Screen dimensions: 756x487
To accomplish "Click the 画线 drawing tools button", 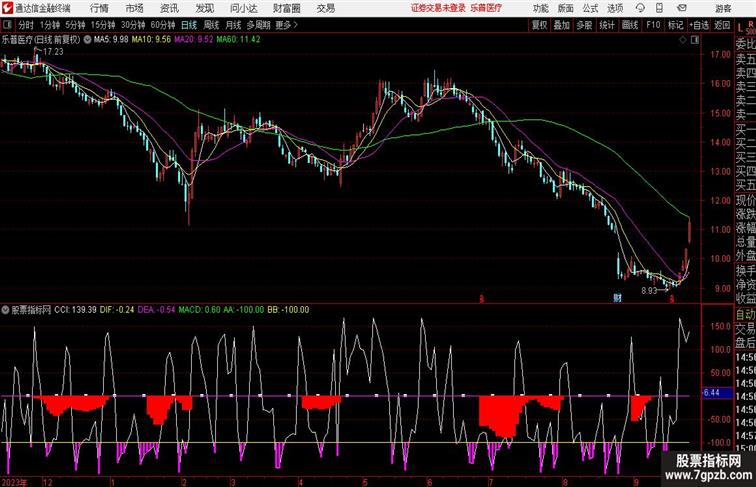I will (630, 25).
